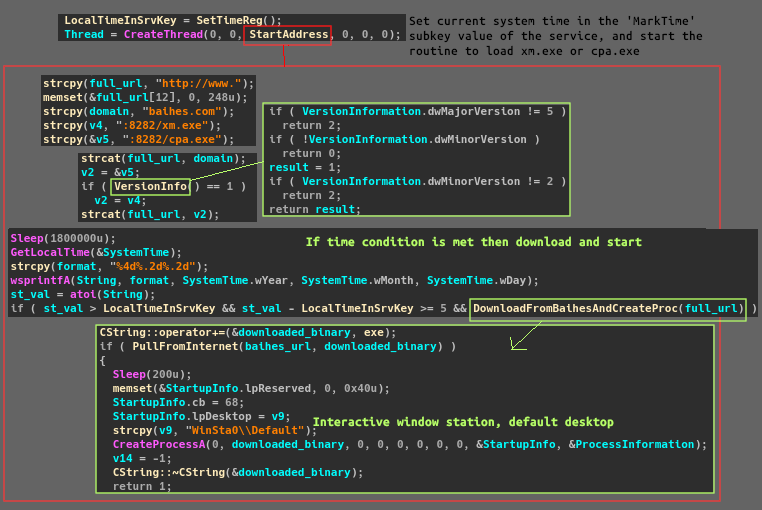762x510 pixels.
Task: Select the "http://www." string literal
Action: point(198,84)
